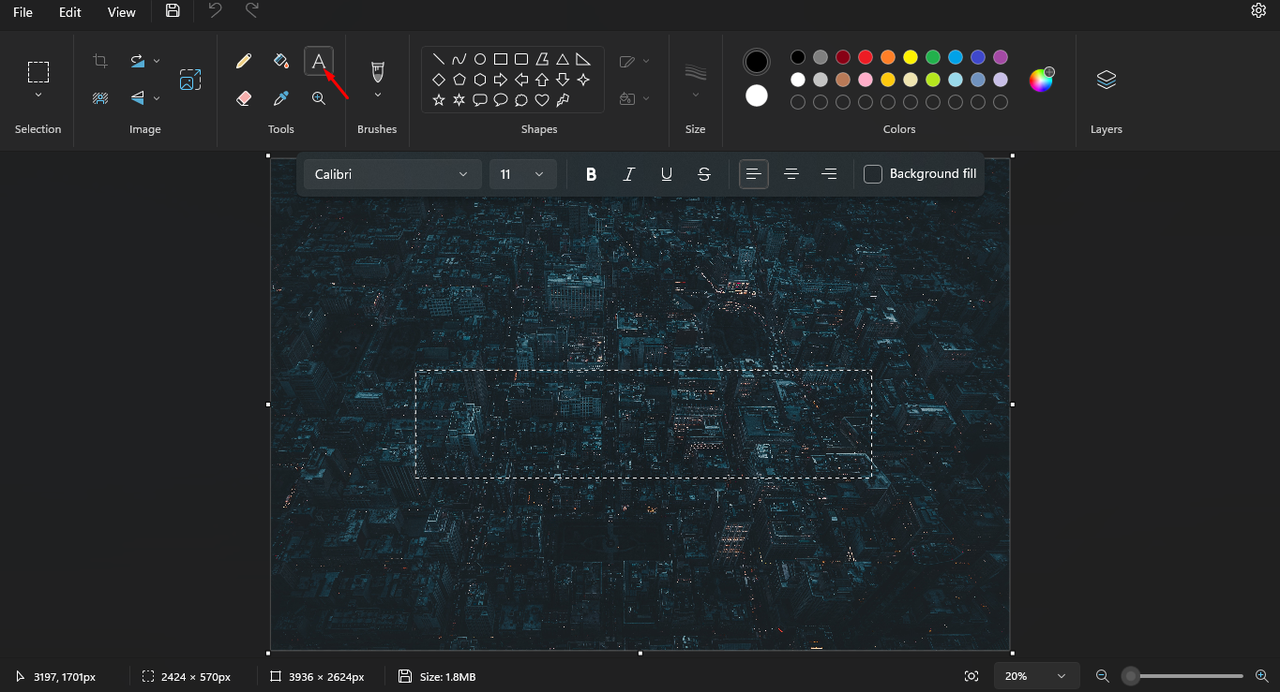Choose the Triangle shape
This screenshot has width=1280, height=692.
563,59
